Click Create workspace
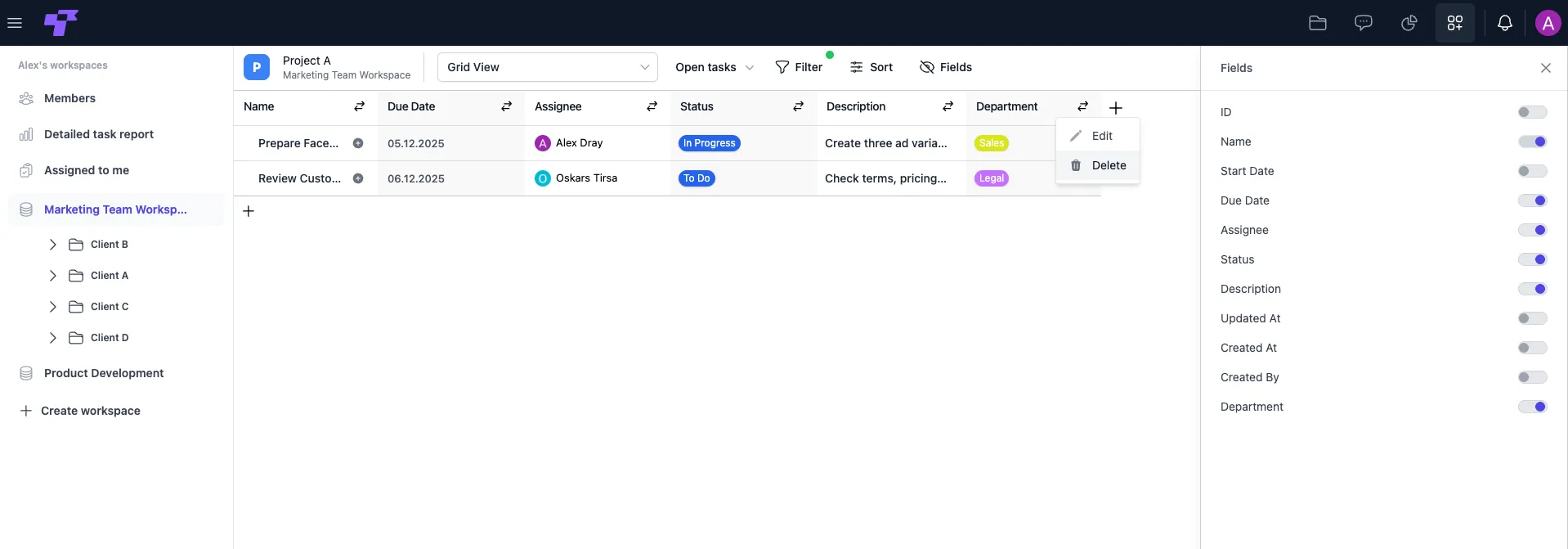The height and width of the screenshot is (549, 1568). (x=80, y=411)
